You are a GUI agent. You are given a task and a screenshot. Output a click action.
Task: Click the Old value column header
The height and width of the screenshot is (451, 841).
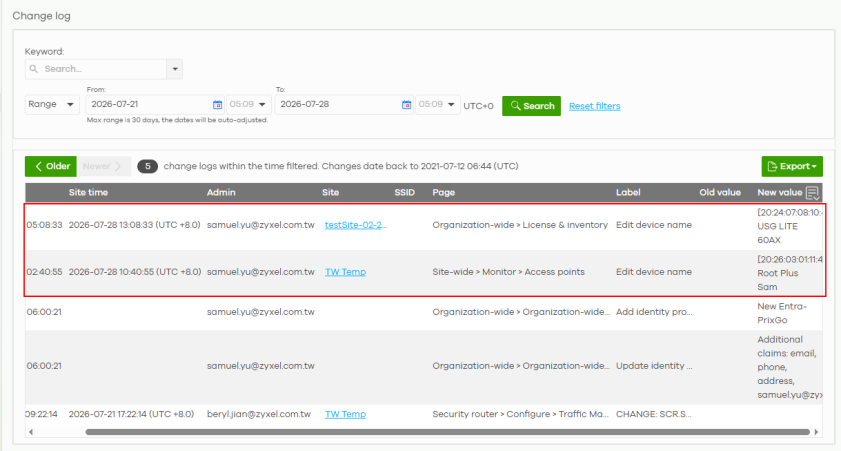click(720, 193)
